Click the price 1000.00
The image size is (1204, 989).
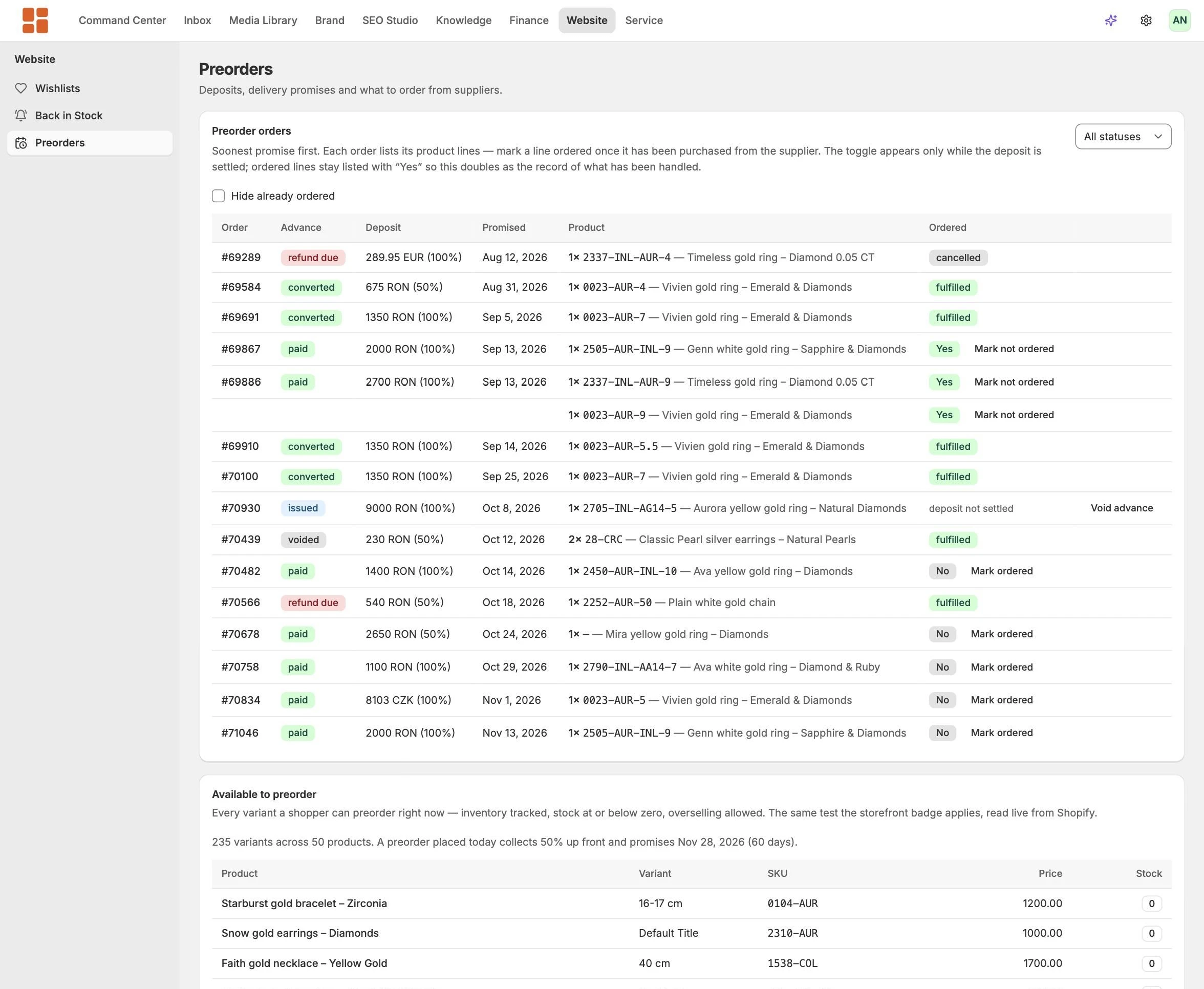point(1042,933)
